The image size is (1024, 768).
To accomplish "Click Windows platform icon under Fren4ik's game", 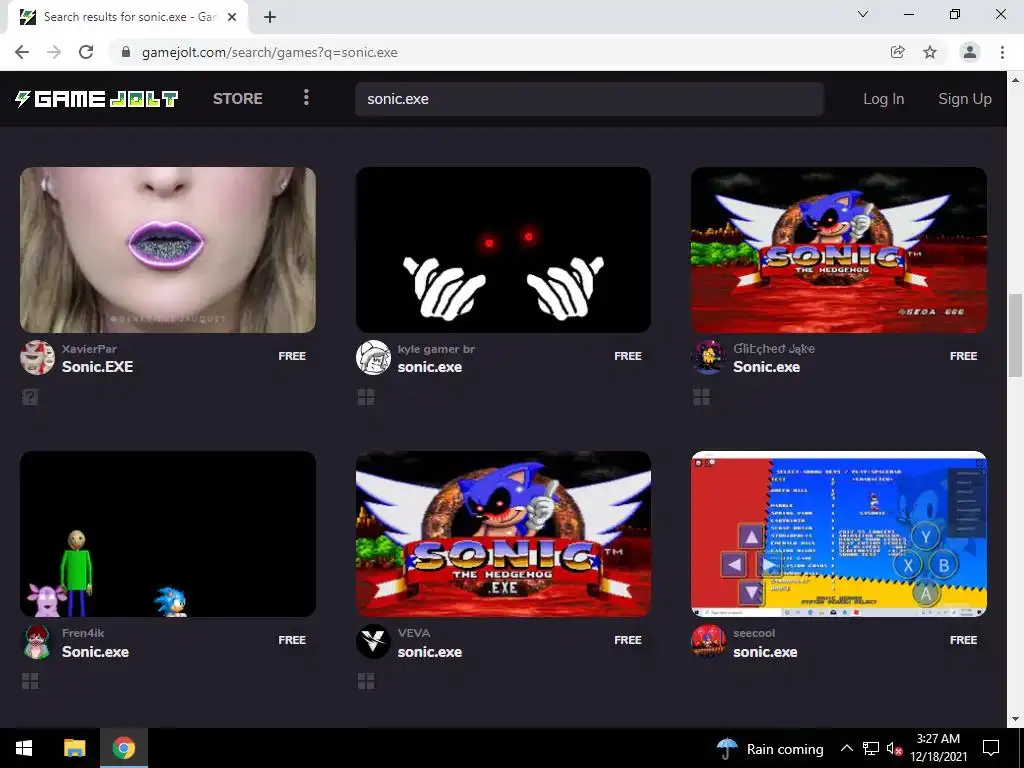I will (x=30, y=681).
